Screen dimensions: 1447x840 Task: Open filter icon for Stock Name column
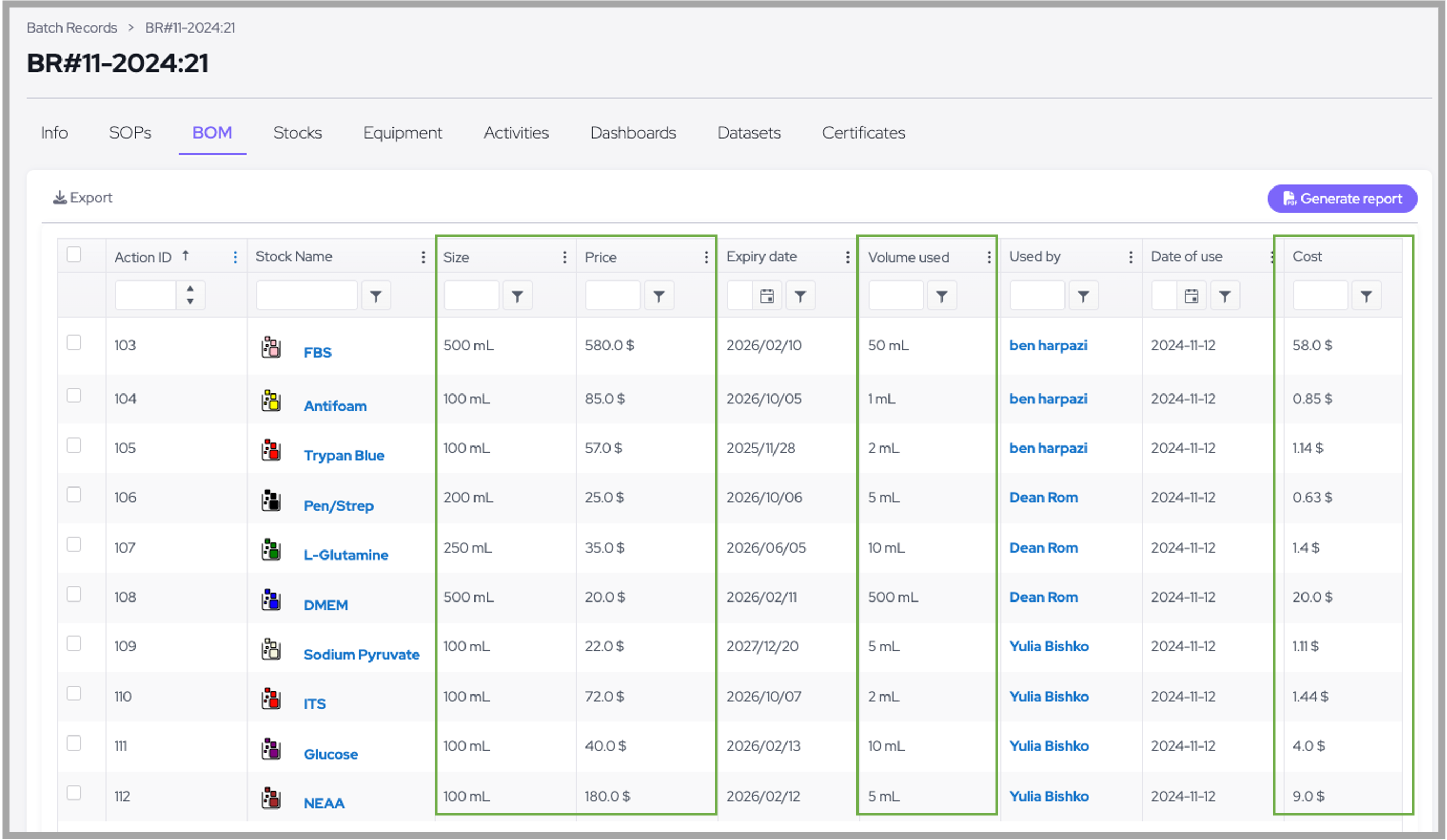point(376,296)
